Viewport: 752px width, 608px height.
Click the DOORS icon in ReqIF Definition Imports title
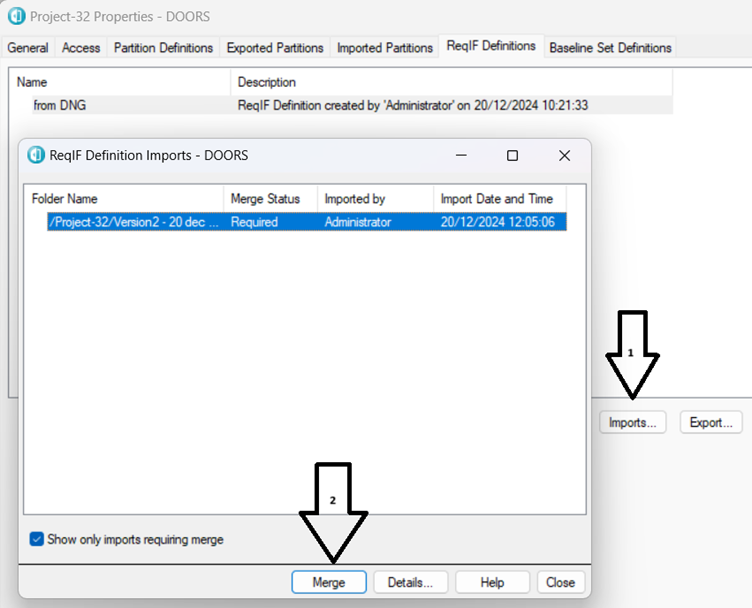[x=36, y=155]
